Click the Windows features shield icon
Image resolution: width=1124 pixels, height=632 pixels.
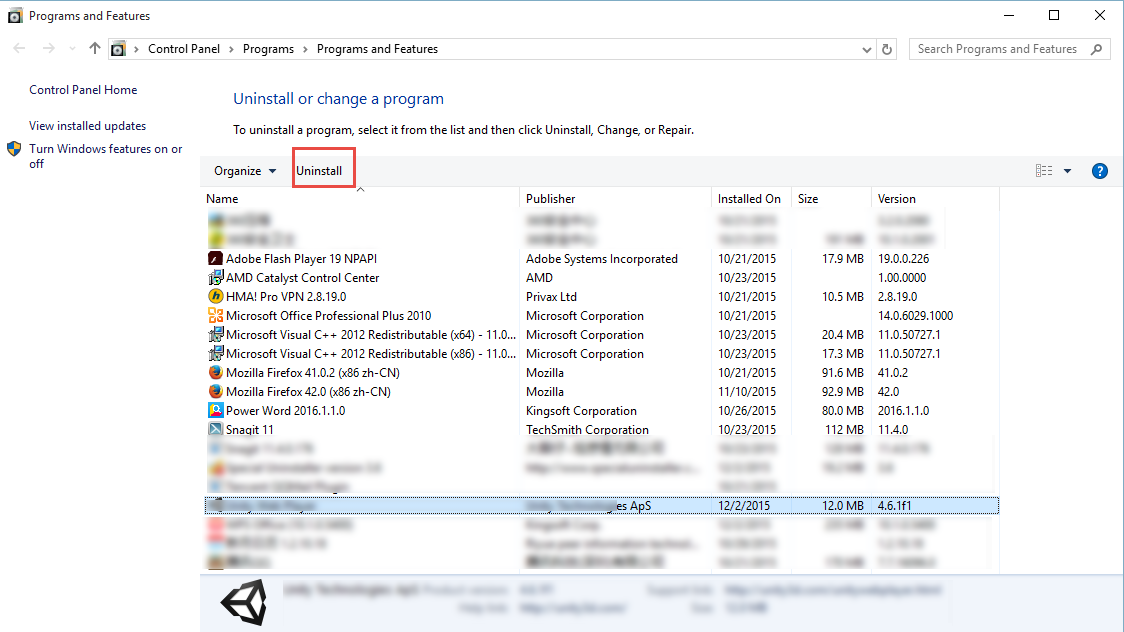coord(14,148)
